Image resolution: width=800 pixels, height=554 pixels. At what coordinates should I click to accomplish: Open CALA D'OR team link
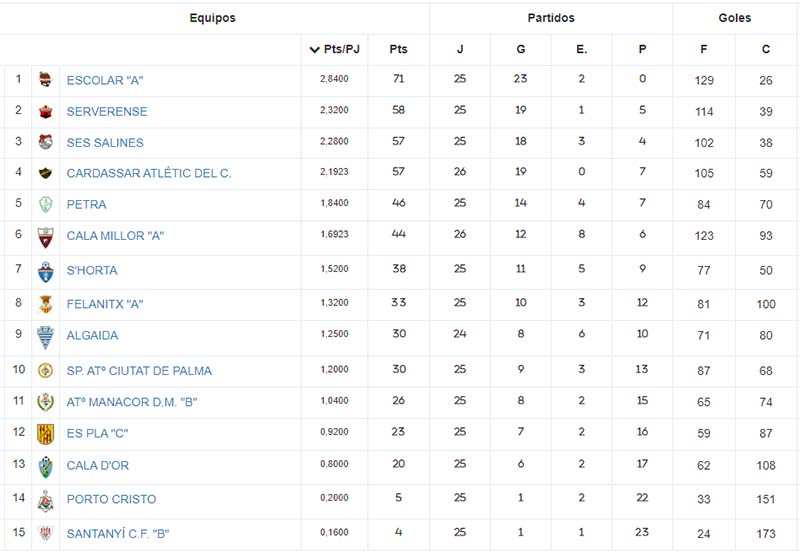pyautogui.click(x=97, y=465)
